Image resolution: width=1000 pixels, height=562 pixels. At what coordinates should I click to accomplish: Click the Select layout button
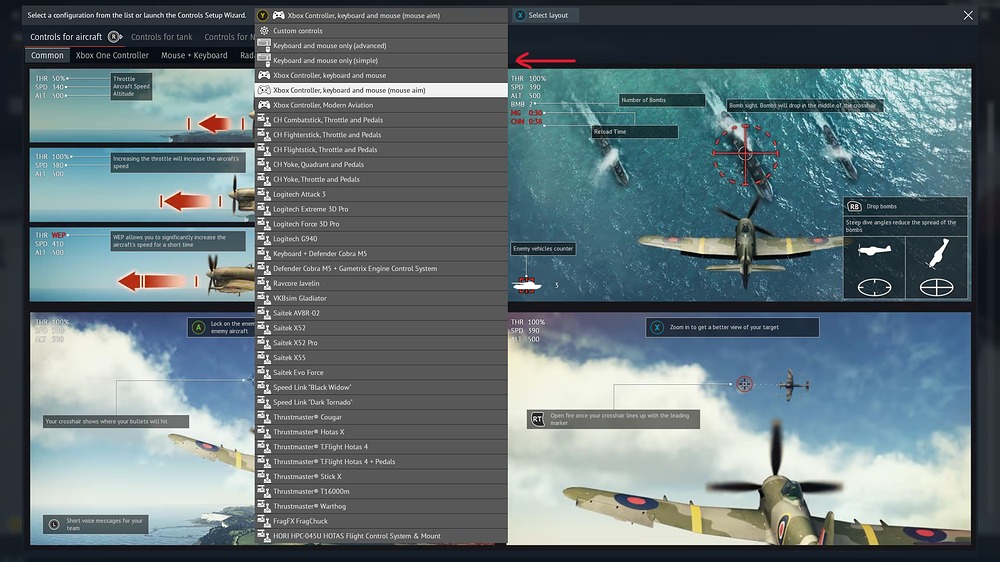pyautogui.click(x=544, y=15)
